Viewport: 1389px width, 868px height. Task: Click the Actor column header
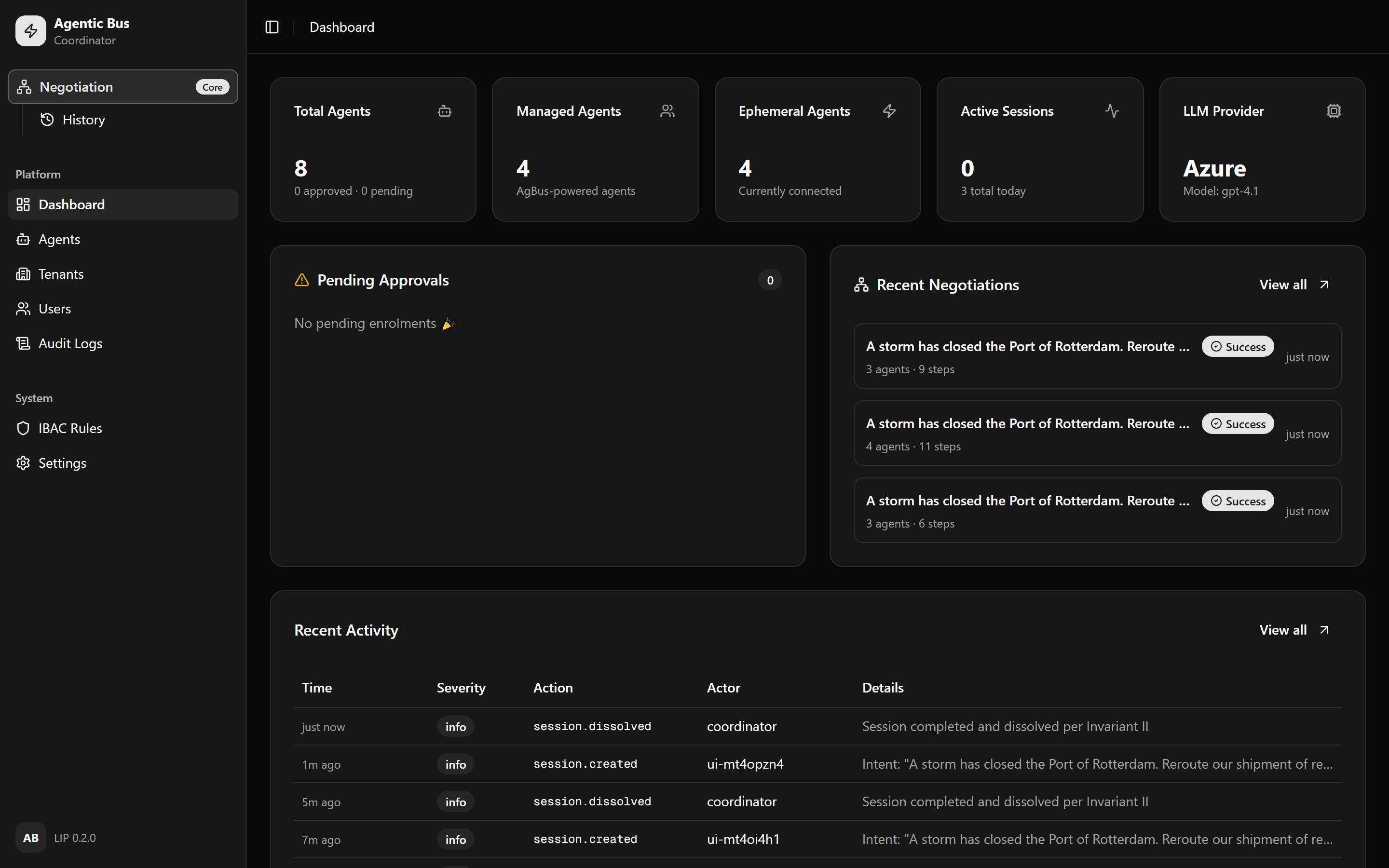click(x=723, y=687)
